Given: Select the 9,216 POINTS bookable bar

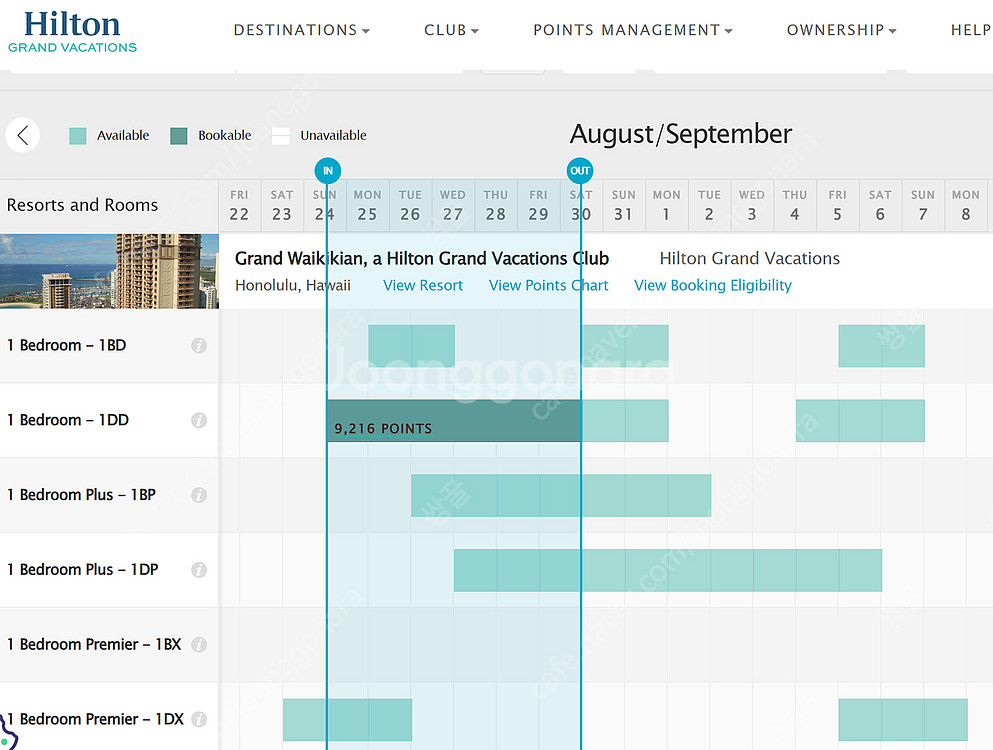Looking at the screenshot, I should [x=453, y=421].
